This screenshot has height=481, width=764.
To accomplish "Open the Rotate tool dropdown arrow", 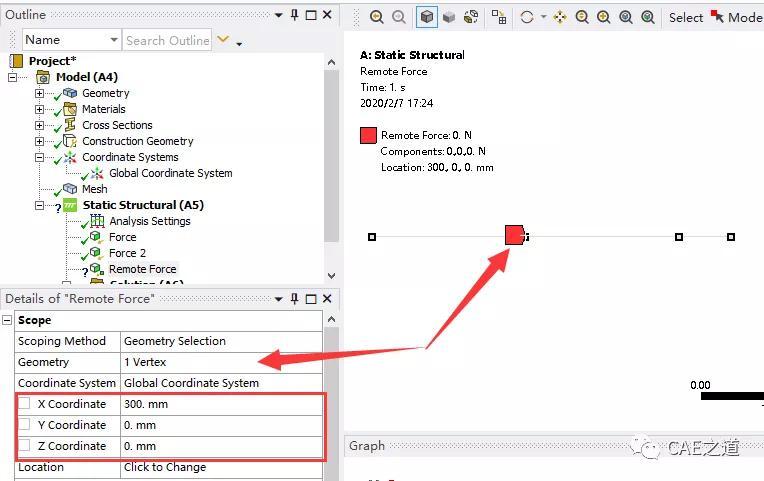I will coord(543,17).
